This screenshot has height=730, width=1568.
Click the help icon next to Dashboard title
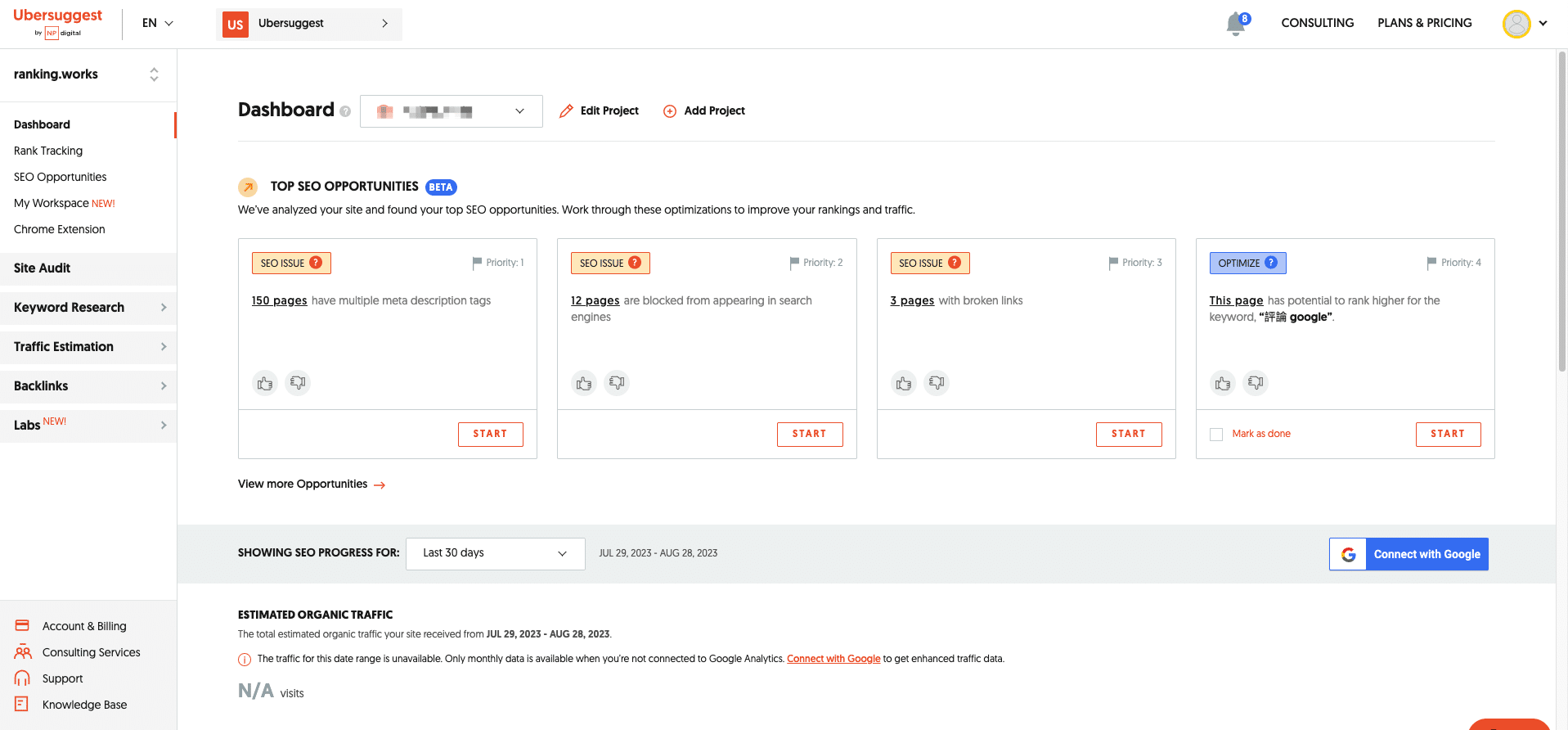(x=345, y=111)
